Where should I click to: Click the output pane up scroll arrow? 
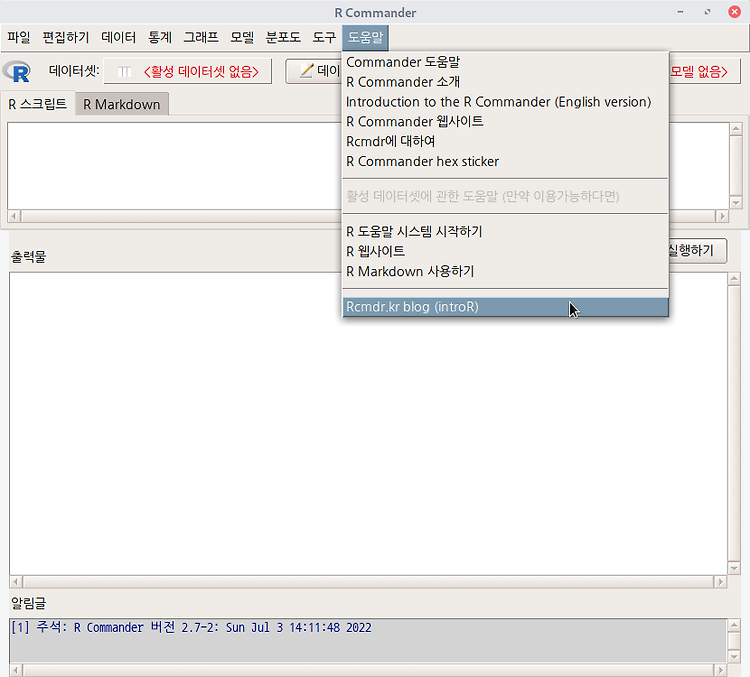(x=734, y=278)
